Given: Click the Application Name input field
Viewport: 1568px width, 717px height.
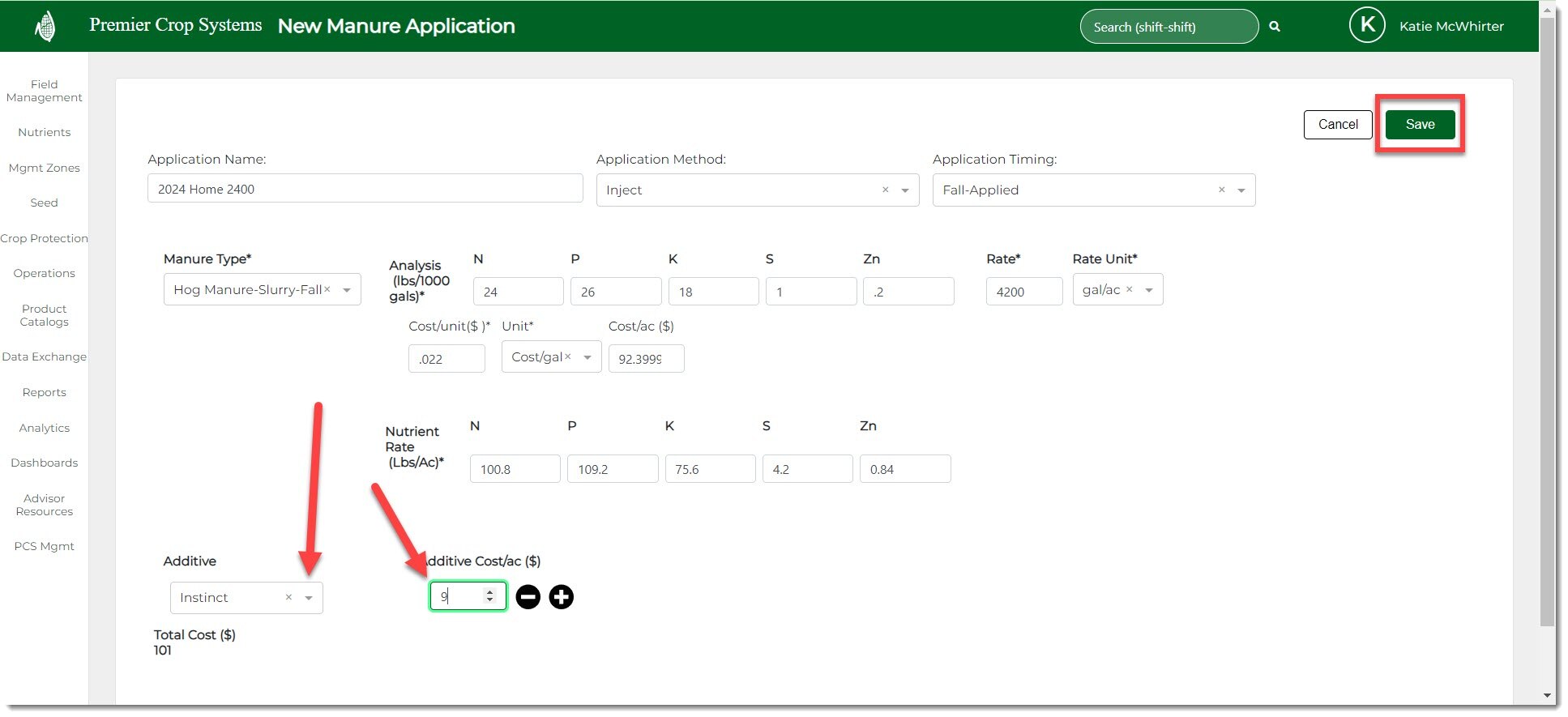Looking at the screenshot, I should point(365,189).
